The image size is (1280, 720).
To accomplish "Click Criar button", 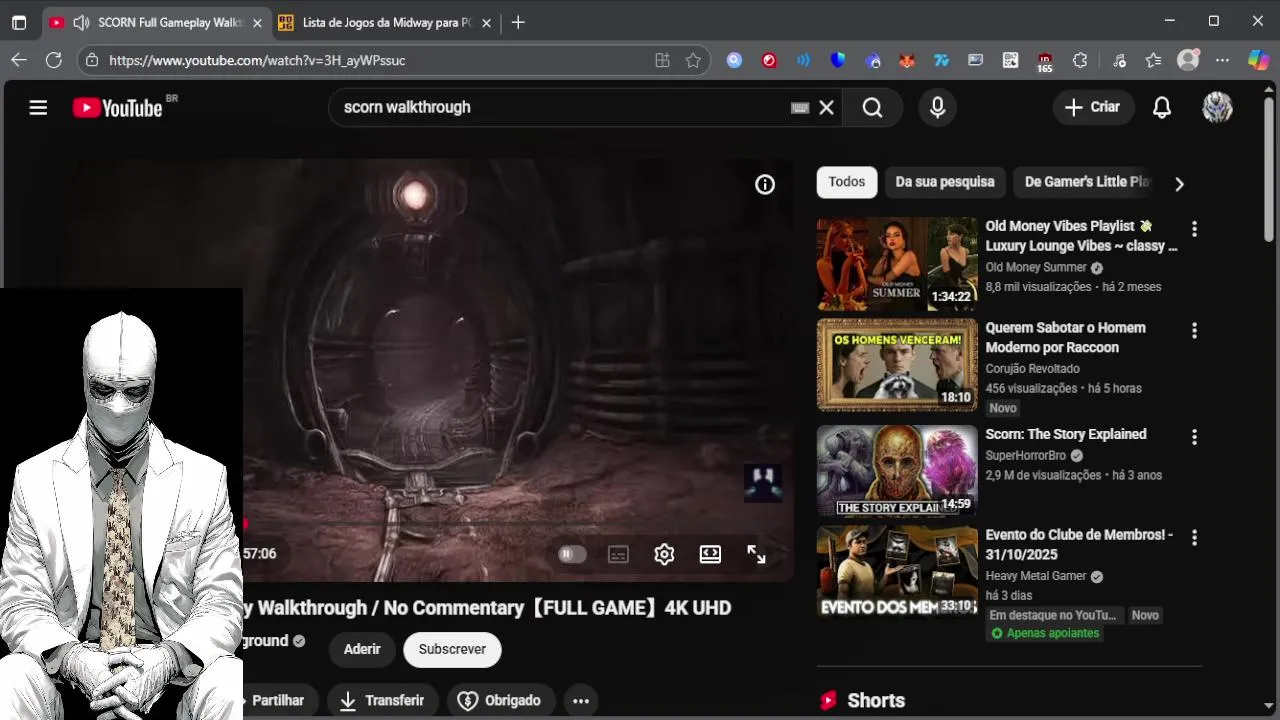I will coord(1092,107).
